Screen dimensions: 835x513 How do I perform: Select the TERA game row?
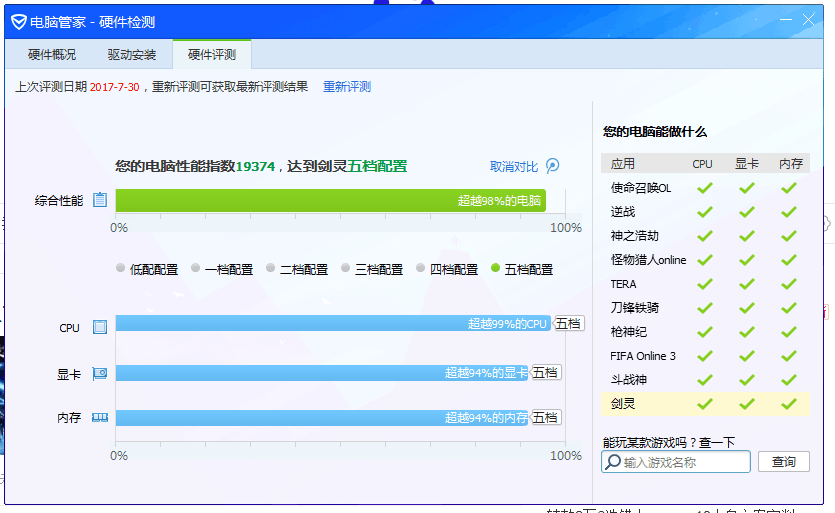(705, 283)
